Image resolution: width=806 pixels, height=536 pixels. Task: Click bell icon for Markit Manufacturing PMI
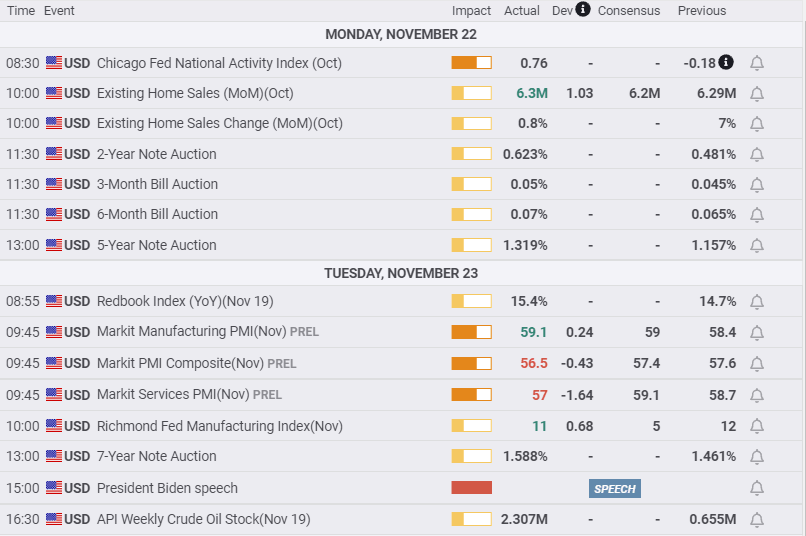click(x=757, y=332)
